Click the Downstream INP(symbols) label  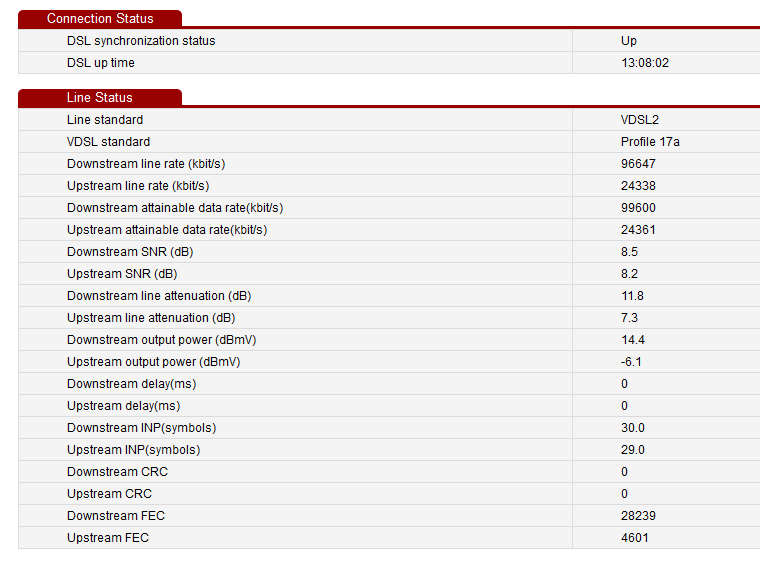[141, 428]
